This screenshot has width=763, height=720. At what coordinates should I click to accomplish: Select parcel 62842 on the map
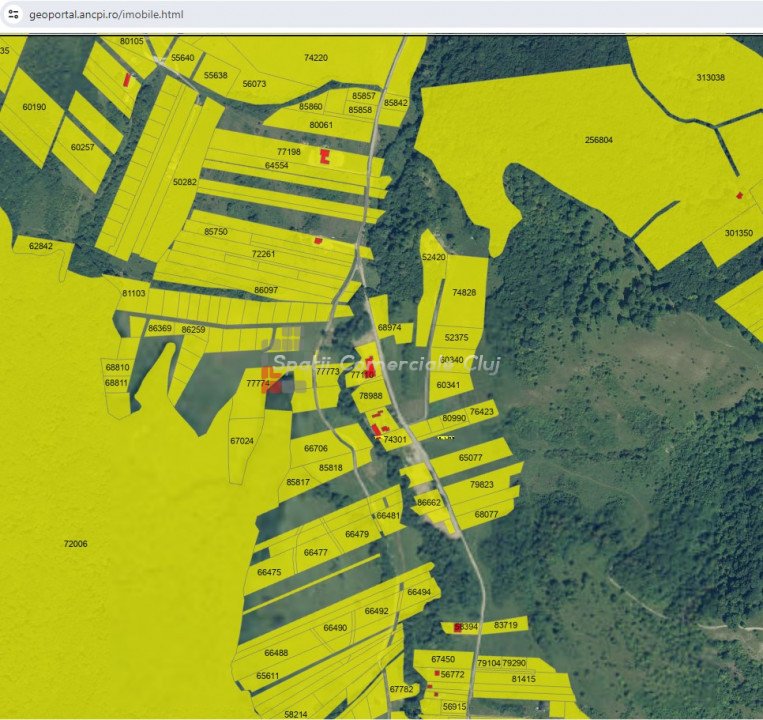click(x=40, y=245)
